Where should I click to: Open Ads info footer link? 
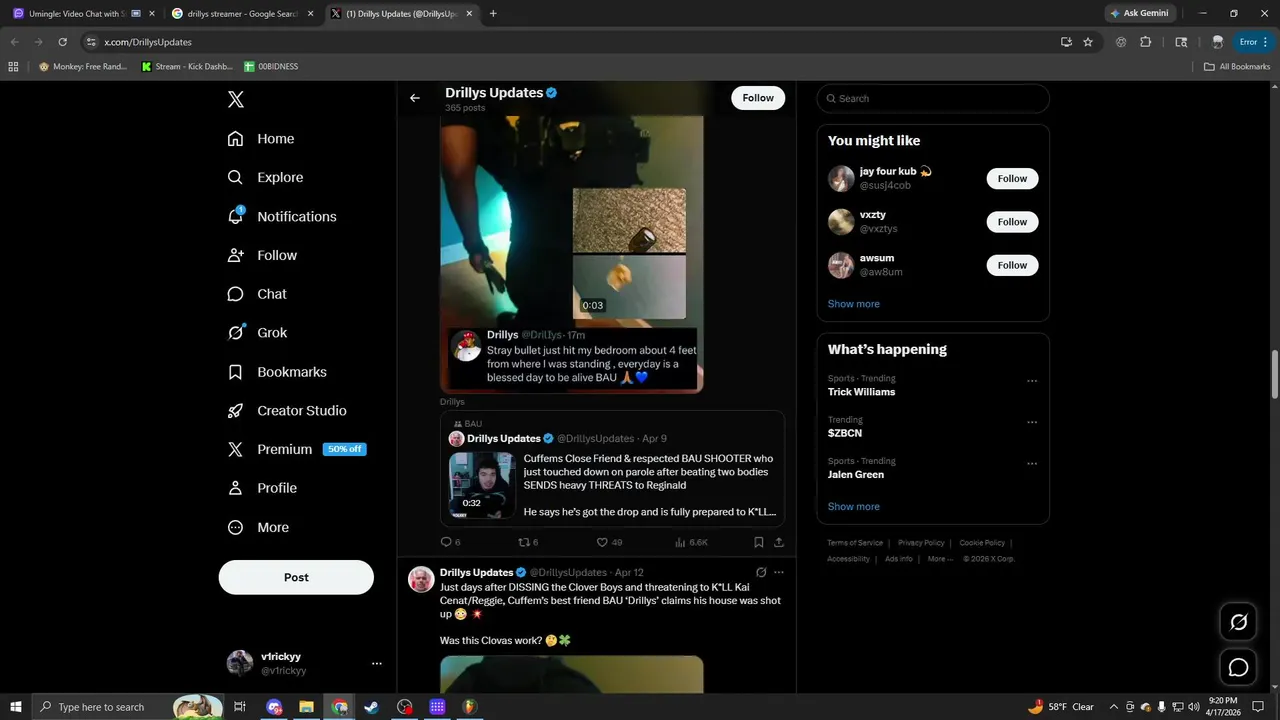(898, 559)
